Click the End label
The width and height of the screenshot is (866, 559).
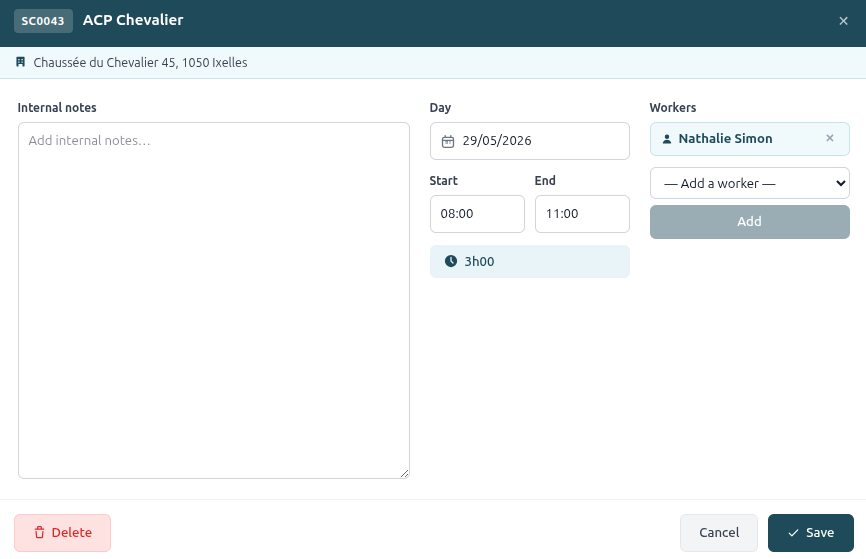pyautogui.click(x=545, y=181)
